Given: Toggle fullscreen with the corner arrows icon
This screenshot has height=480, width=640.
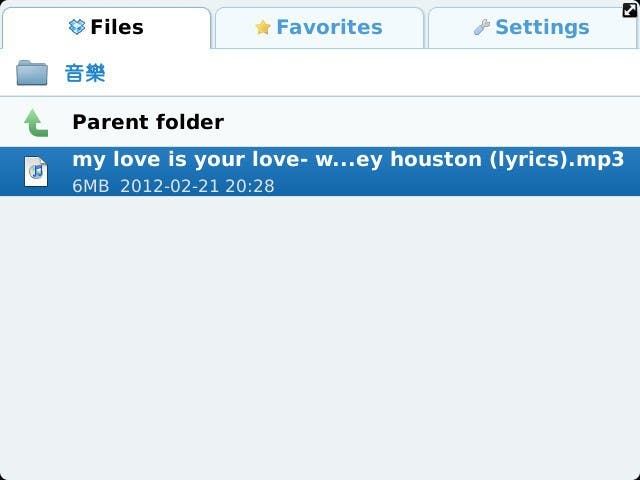Looking at the screenshot, I should 630,9.
